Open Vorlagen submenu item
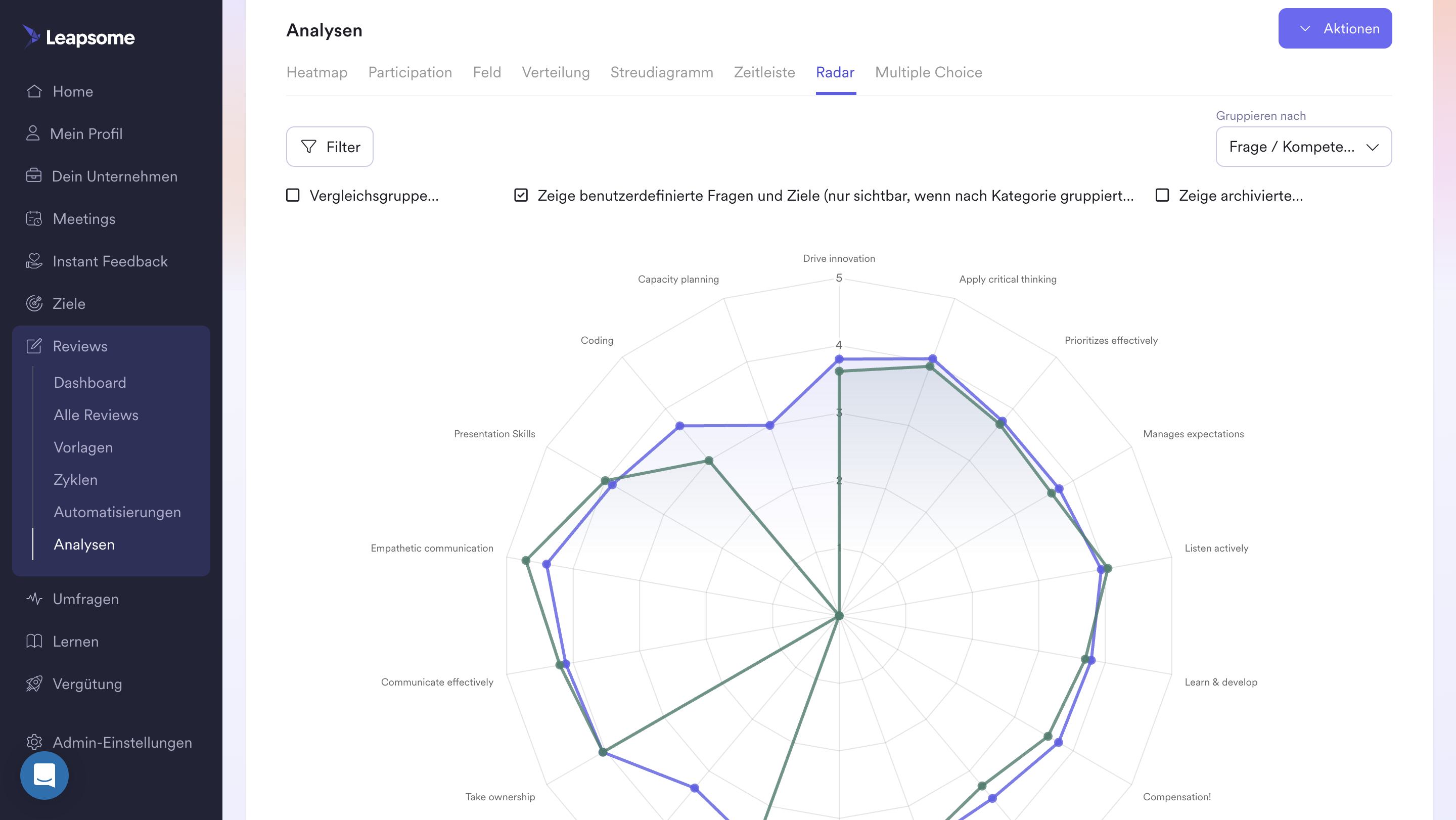The height and width of the screenshot is (820, 1456). (83, 447)
